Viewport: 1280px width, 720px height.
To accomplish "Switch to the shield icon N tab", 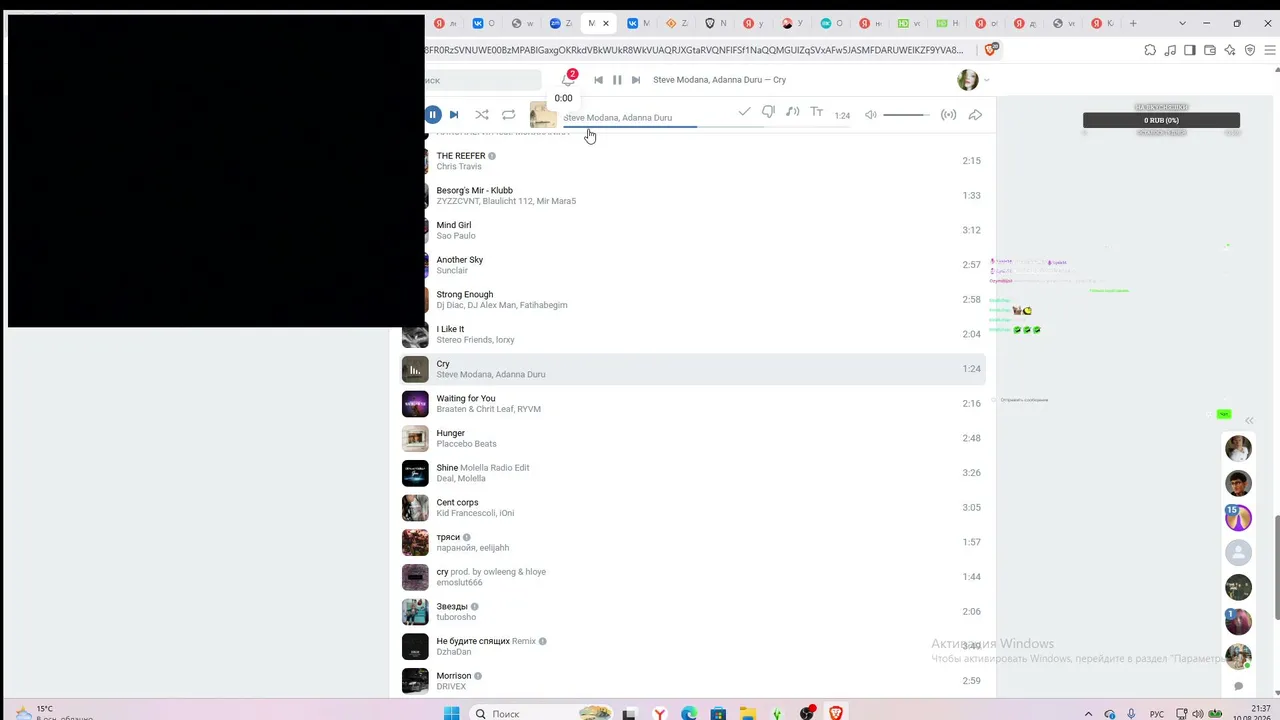I will coord(717,23).
